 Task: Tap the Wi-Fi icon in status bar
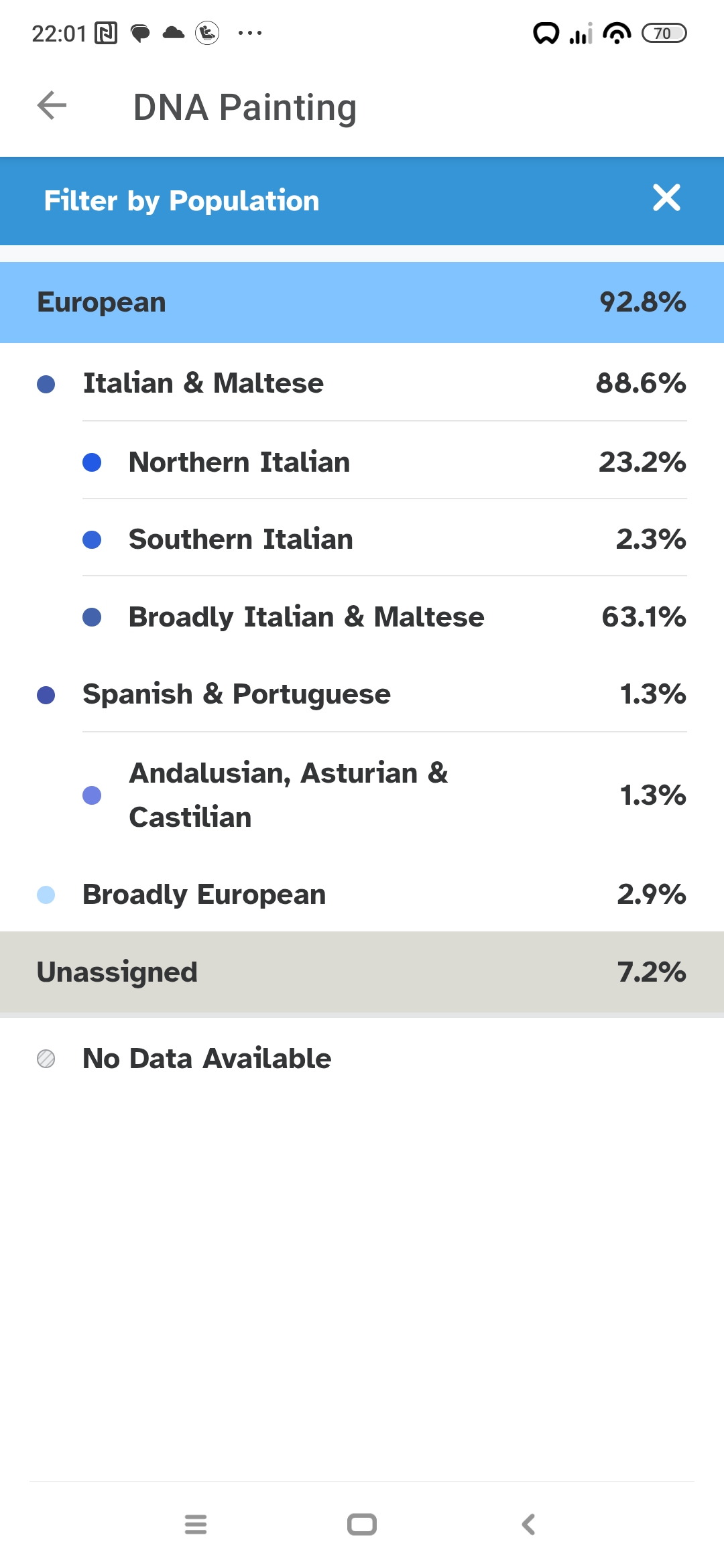[x=617, y=33]
